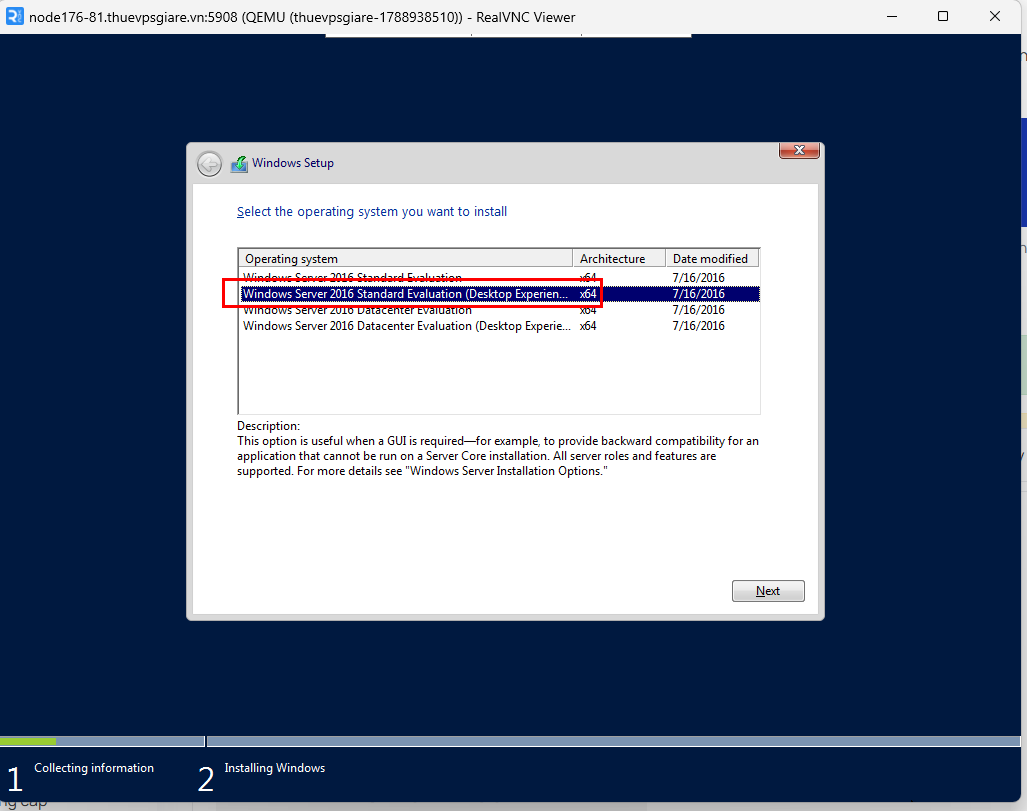Viewport: 1027px width, 811px height.
Task: Click the 'Installing Windows' step label
Action: [x=274, y=768]
